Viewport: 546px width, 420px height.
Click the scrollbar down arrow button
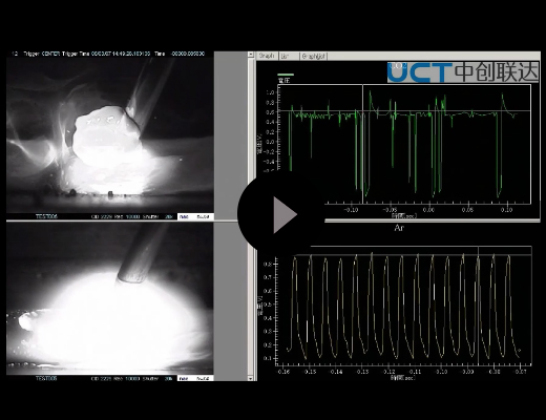251,378
